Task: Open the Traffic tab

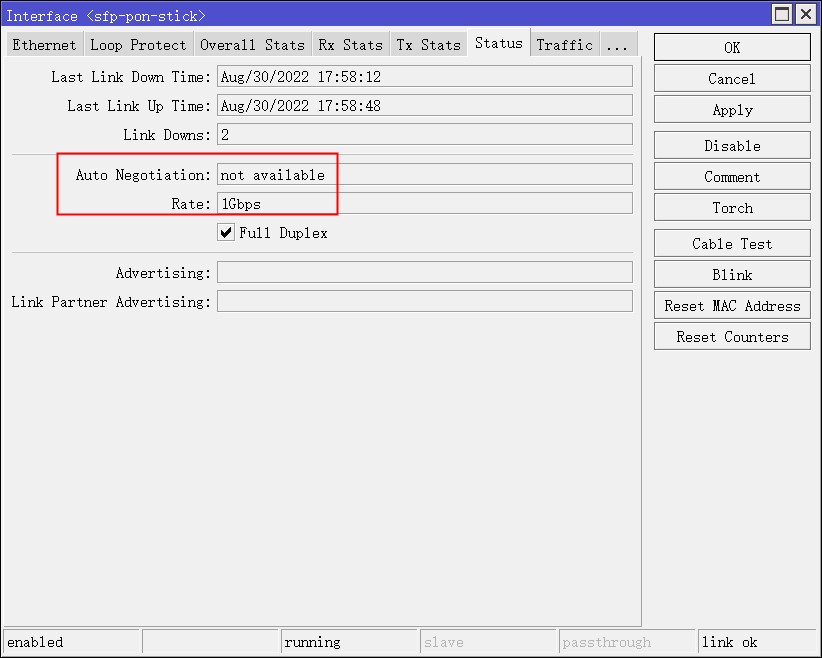Action: (565, 45)
